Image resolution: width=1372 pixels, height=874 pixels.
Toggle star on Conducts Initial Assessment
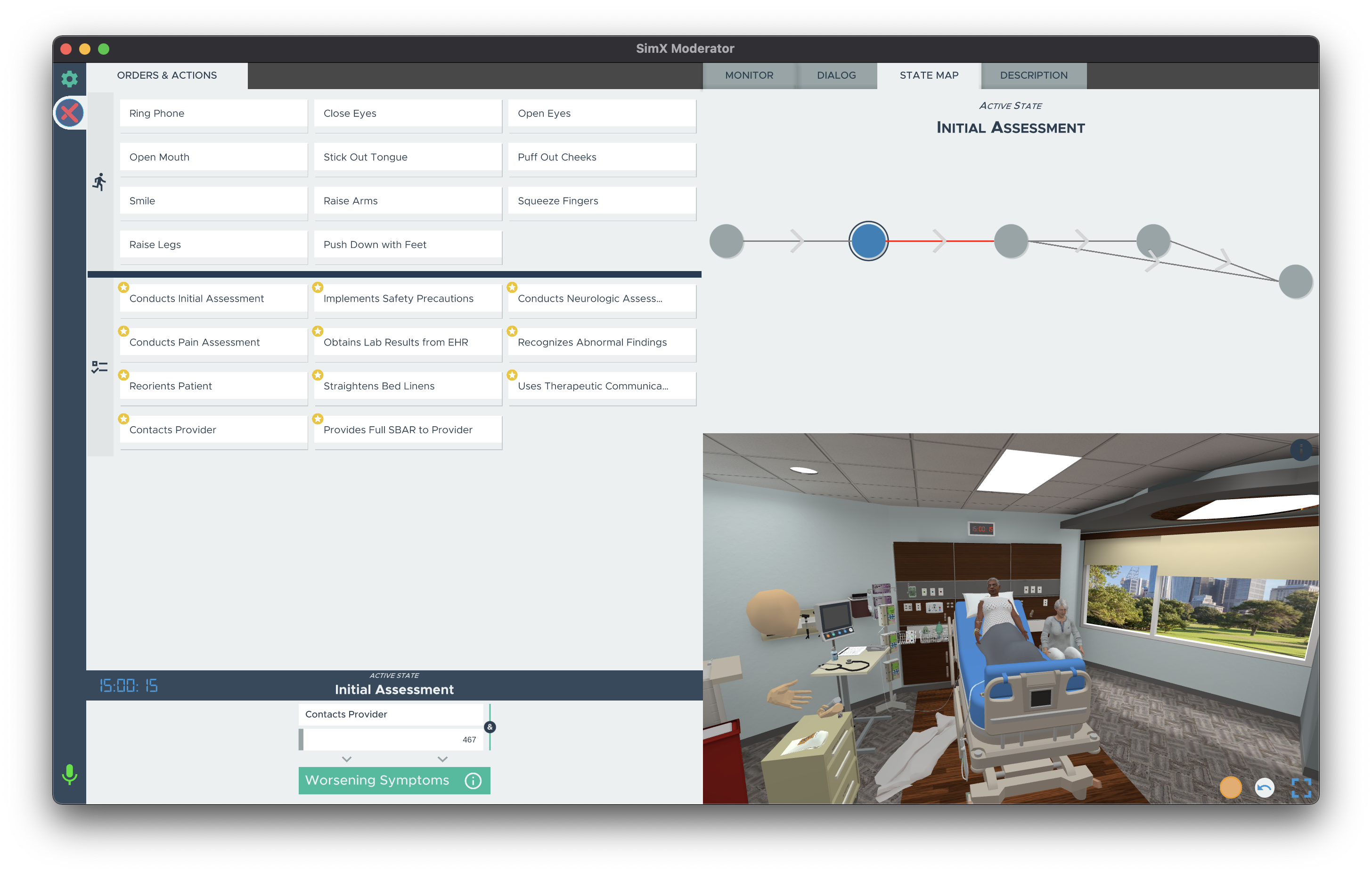coord(123,288)
